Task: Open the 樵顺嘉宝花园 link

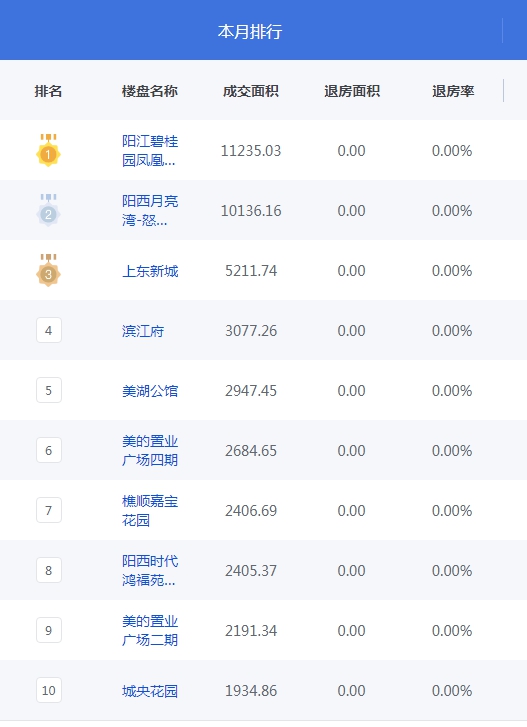Action: [150, 510]
